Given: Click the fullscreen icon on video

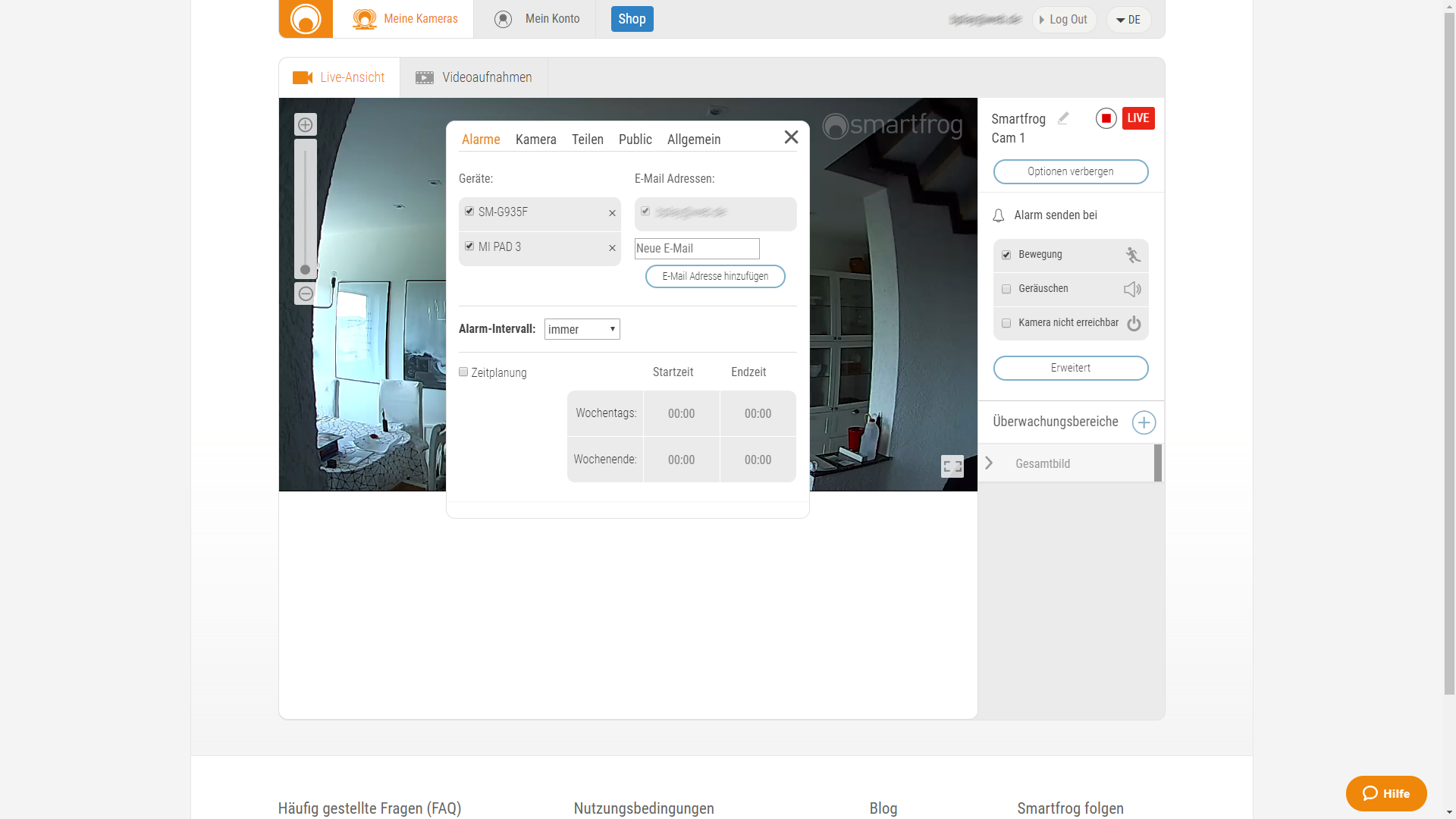Looking at the screenshot, I should coord(952,466).
